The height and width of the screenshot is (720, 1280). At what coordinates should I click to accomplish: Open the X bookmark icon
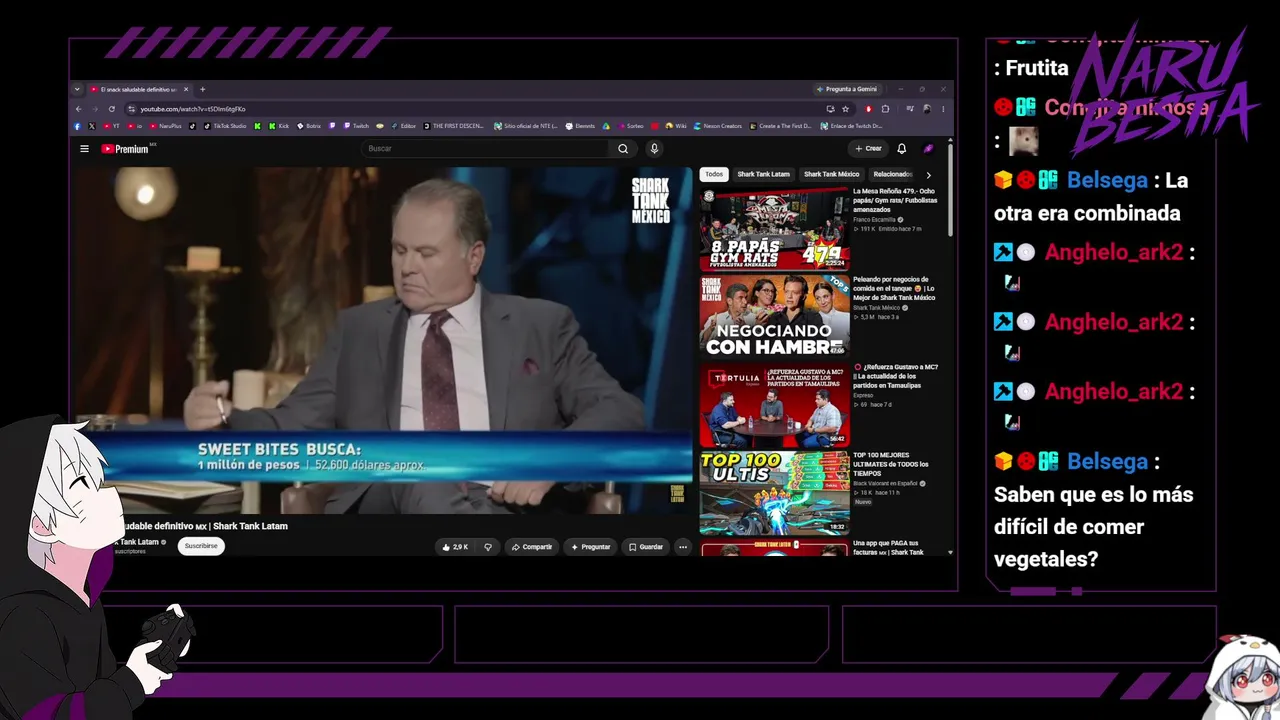click(x=91, y=126)
